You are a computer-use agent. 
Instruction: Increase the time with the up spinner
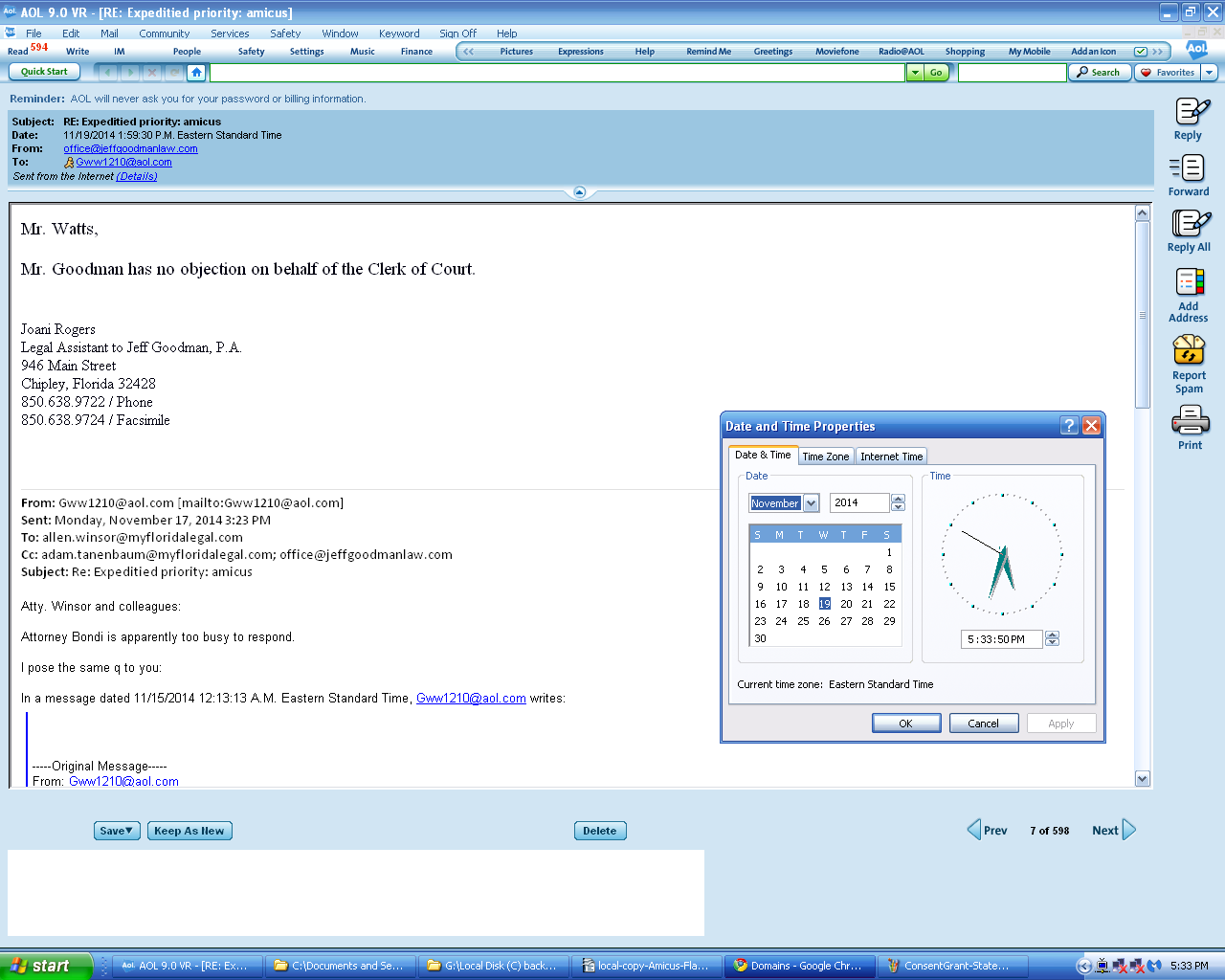point(1053,635)
